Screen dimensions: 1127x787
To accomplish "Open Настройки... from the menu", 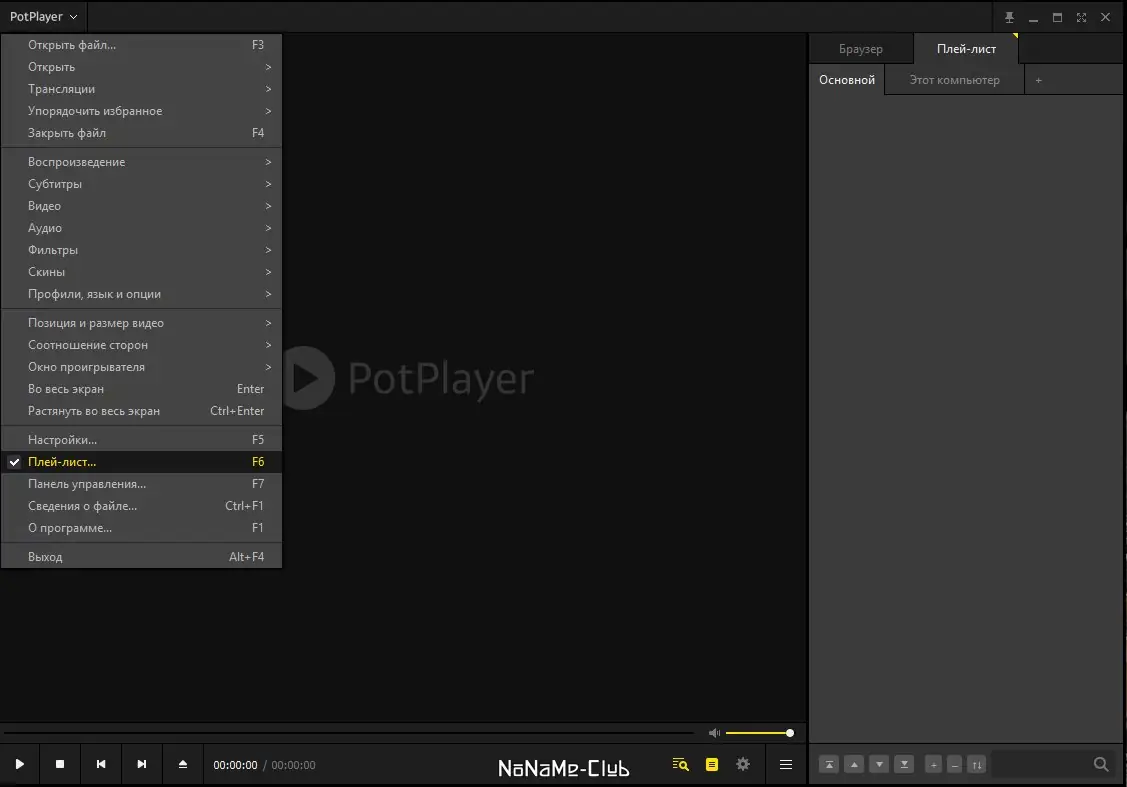I will (x=142, y=440).
